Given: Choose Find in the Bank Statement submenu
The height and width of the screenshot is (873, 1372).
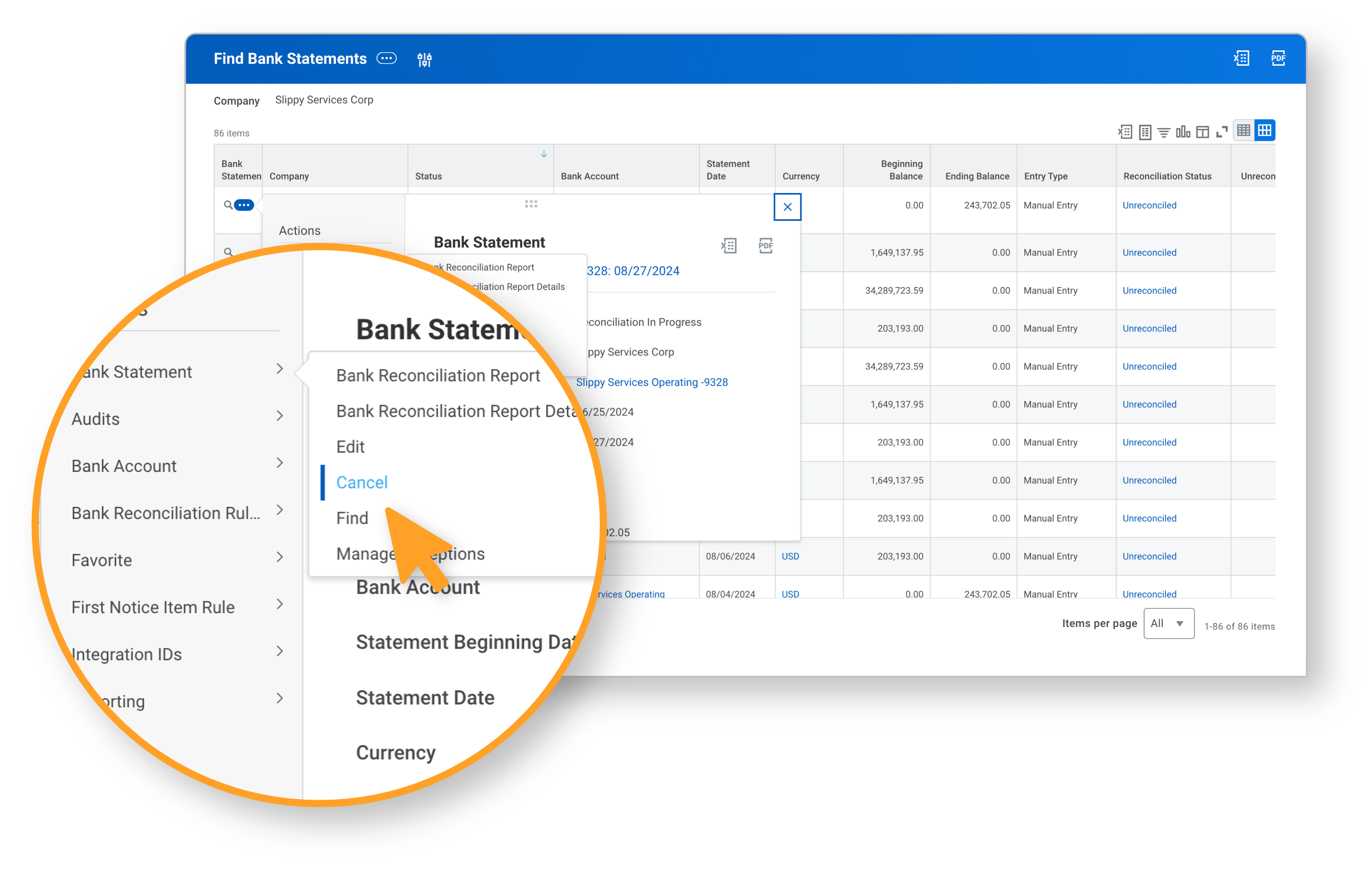Looking at the screenshot, I should click(352, 518).
